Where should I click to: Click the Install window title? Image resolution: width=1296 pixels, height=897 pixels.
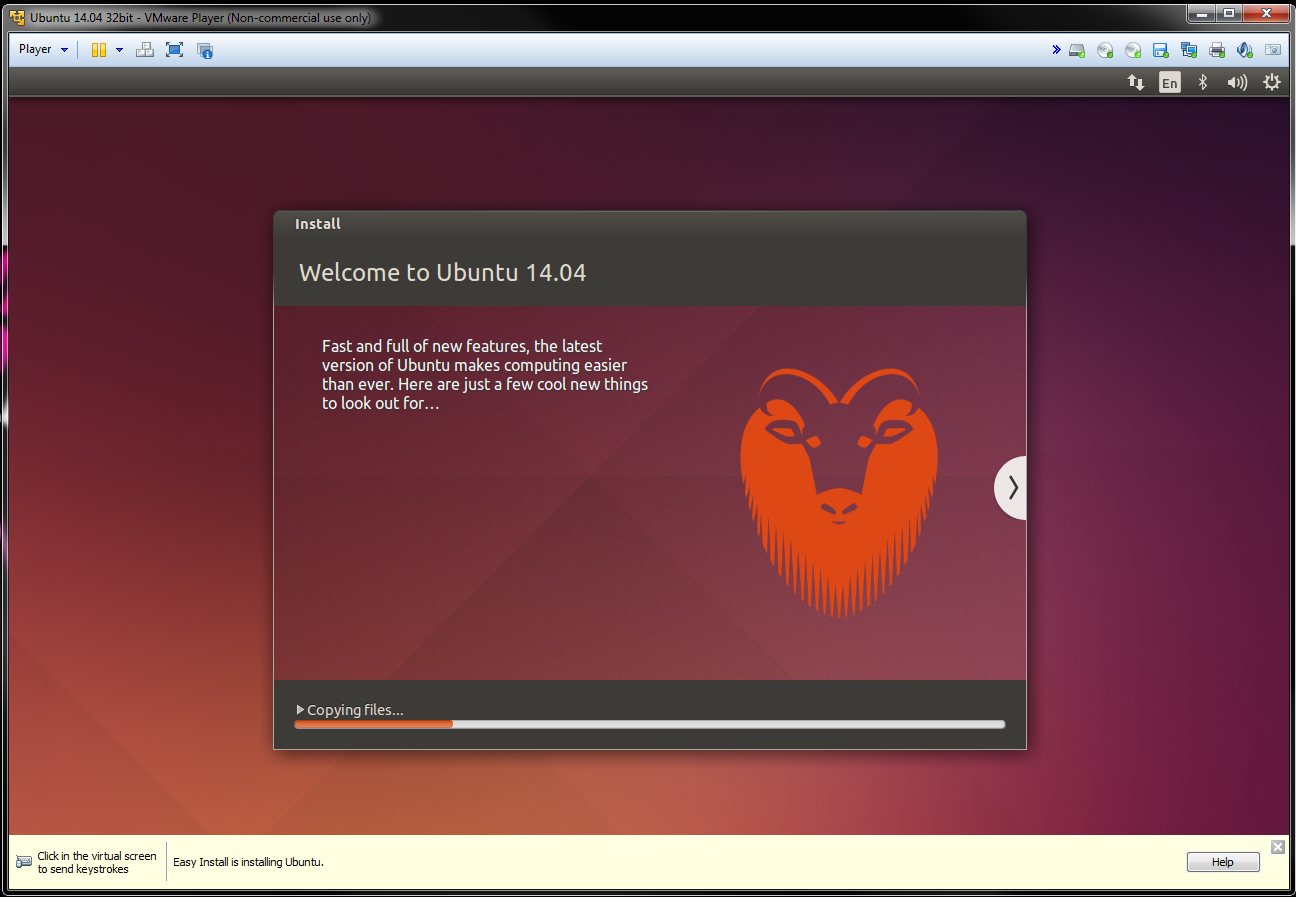coord(318,224)
